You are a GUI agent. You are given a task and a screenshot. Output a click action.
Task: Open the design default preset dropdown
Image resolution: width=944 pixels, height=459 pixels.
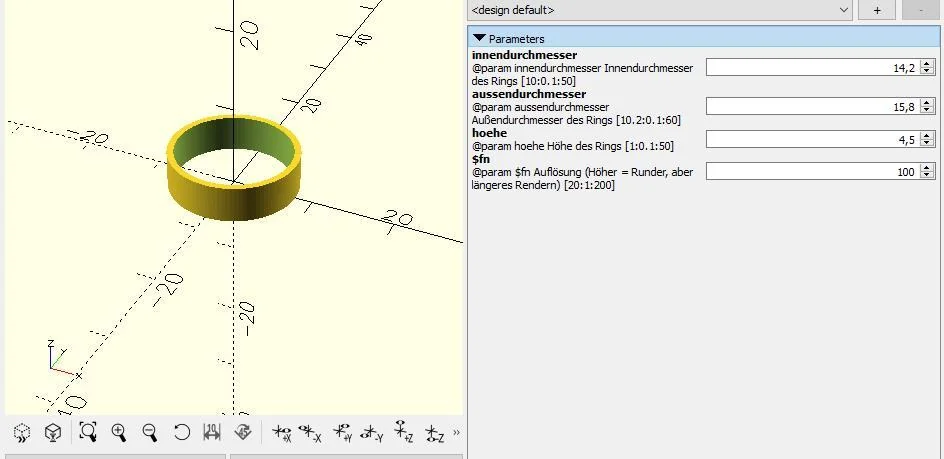(x=661, y=10)
